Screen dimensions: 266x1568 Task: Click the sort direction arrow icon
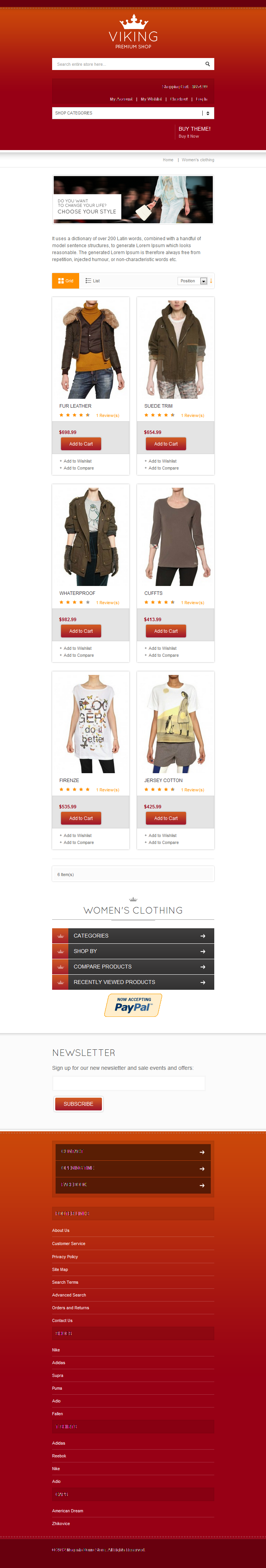pos(211,281)
